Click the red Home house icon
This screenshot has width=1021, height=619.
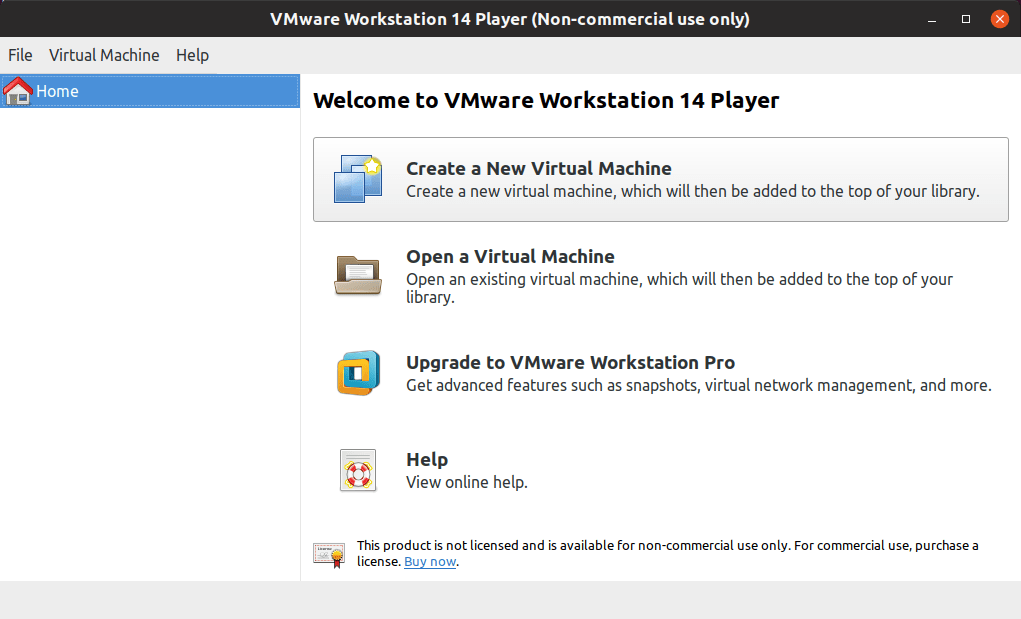click(x=18, y=91)
